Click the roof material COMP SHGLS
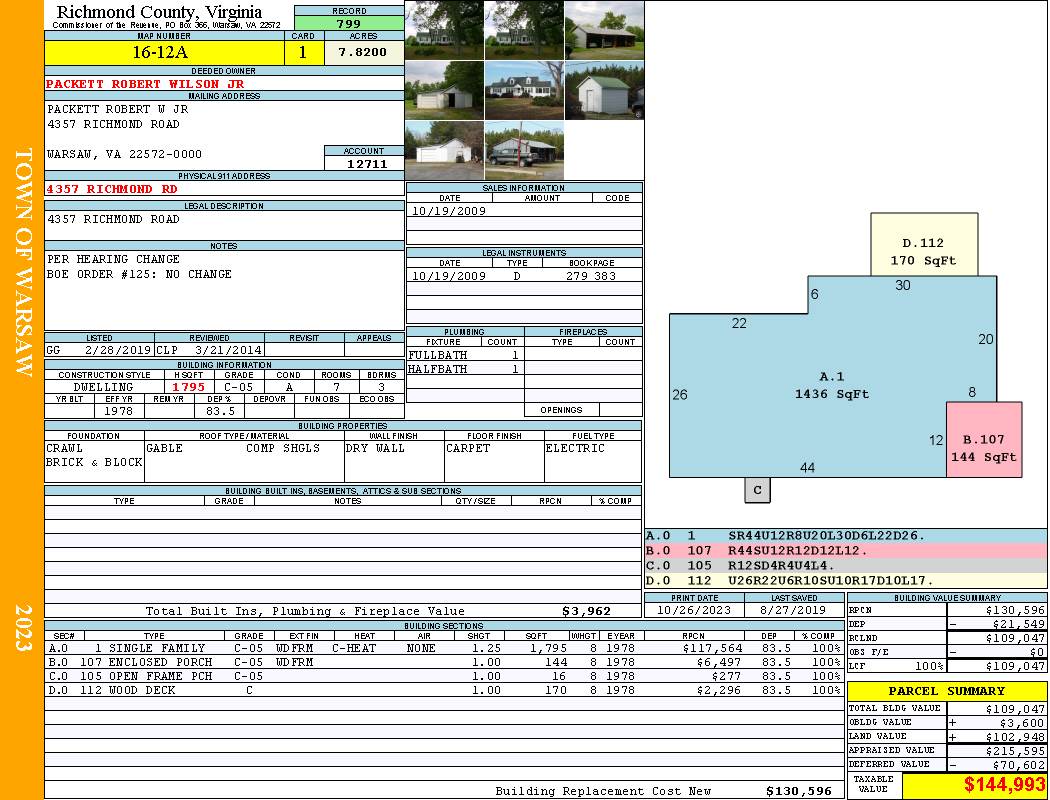Image resolution: width=1050 pixels, height=800 pixels. (x=283, y=448)
